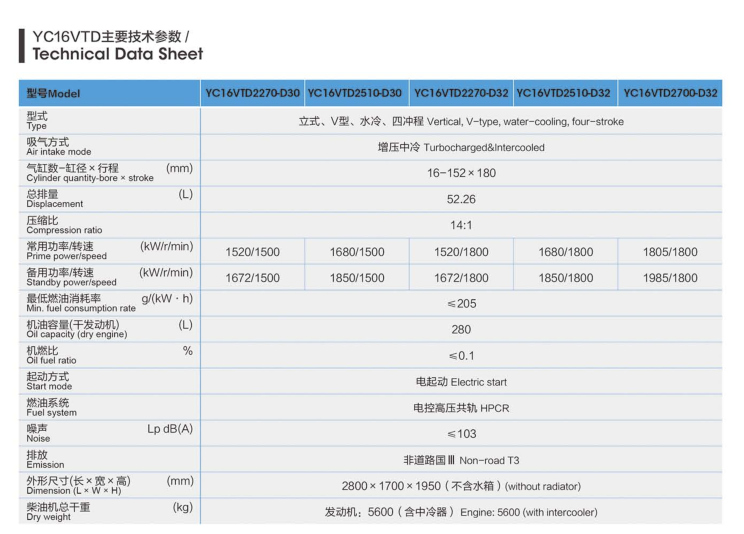Select the compression ratio value 14:1
The width and height of the screenshot is (744, 534).
point(461,226)
